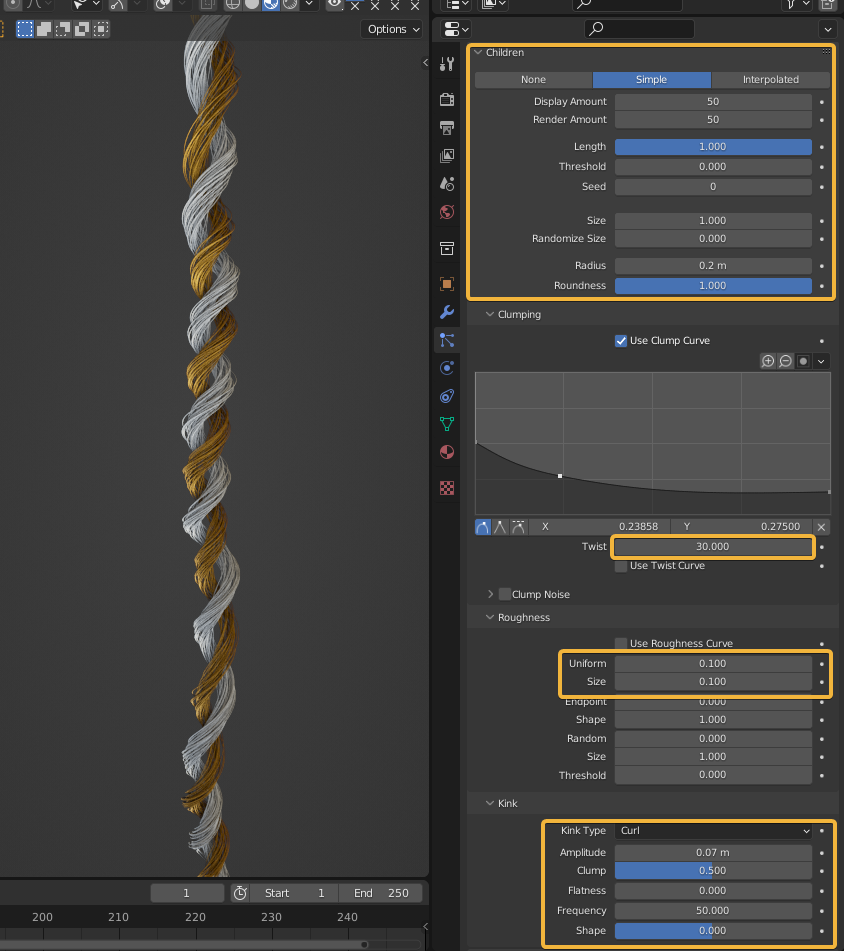This screenshot has width=844, height=951.
Task: Open Texture Properties (checkered icon)
Action: tap(447, 487)
